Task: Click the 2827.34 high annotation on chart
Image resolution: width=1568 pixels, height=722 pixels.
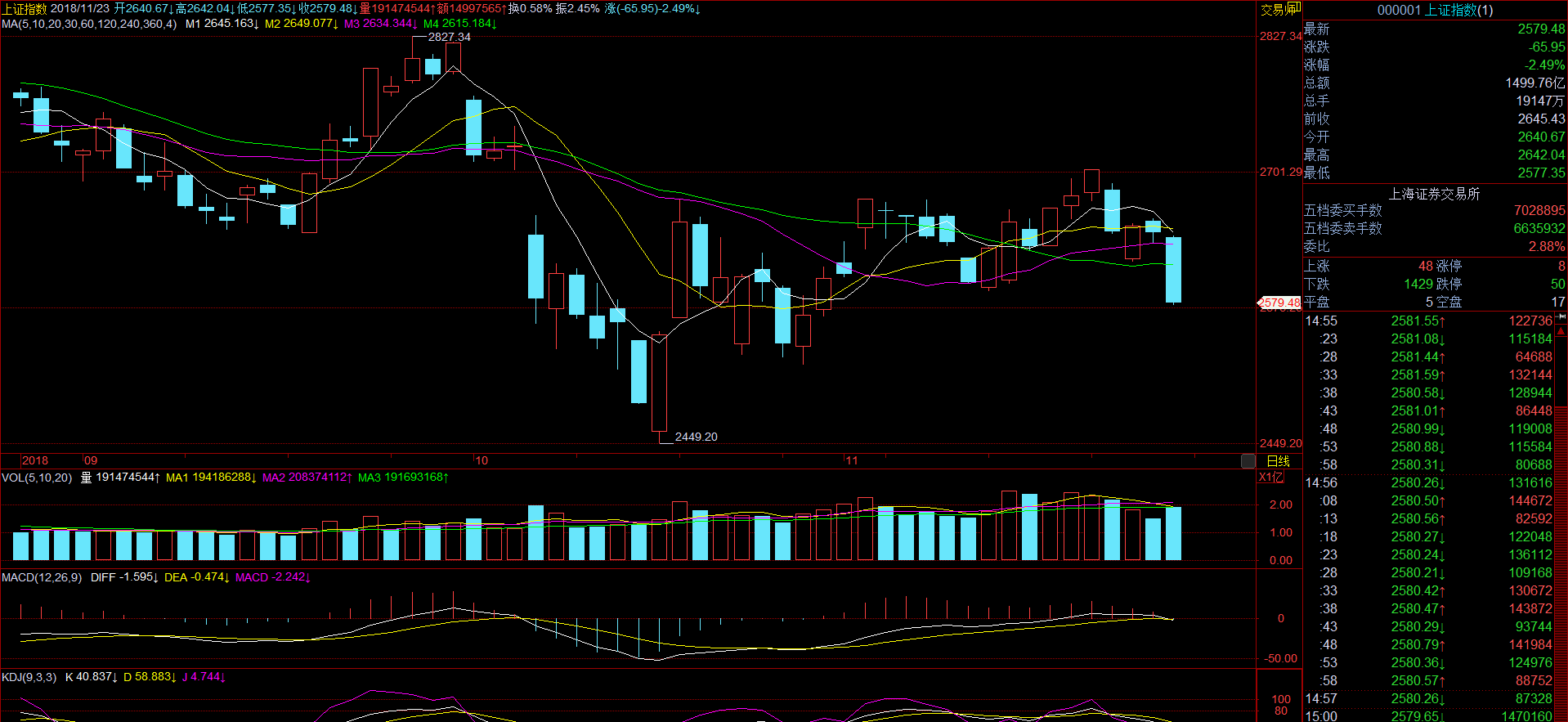Action: [450, 37]
